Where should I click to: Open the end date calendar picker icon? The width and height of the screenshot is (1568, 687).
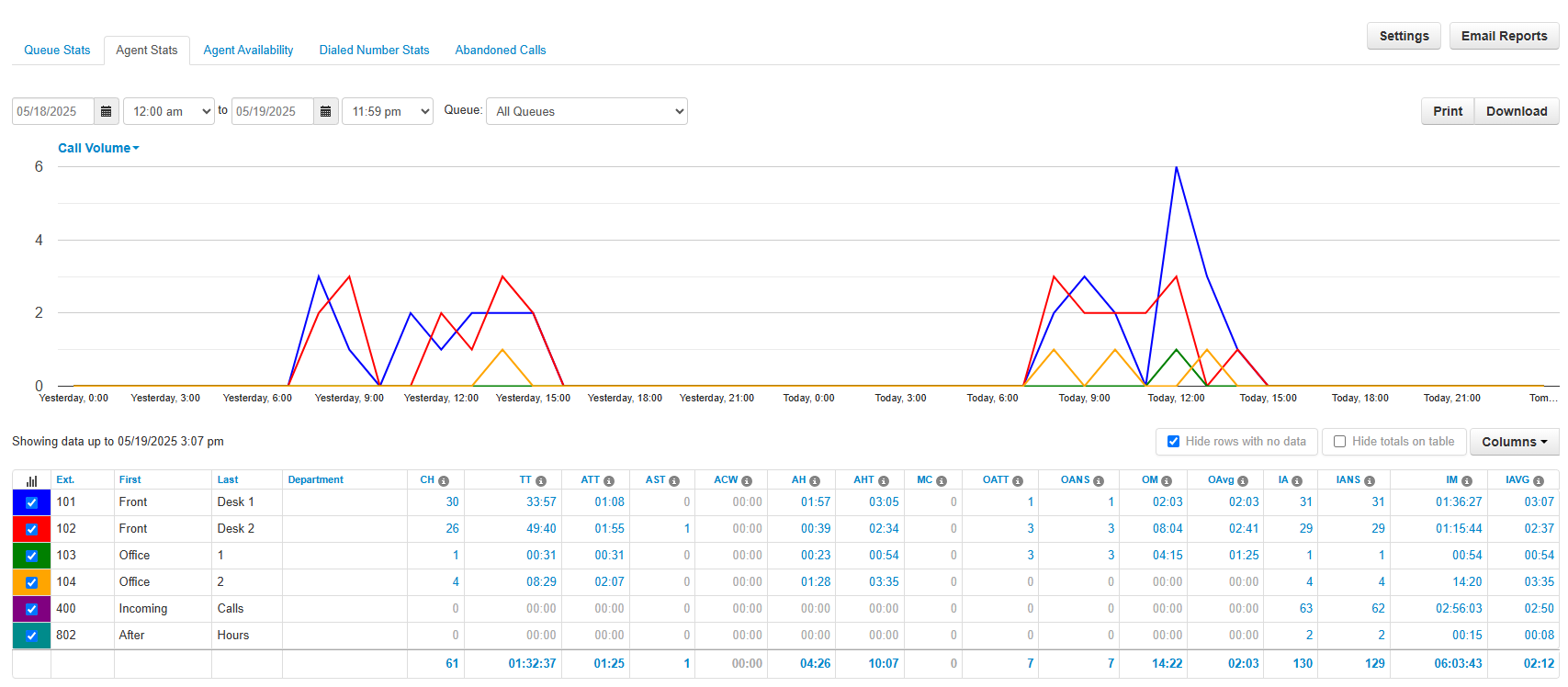click(x=326, y=111)
